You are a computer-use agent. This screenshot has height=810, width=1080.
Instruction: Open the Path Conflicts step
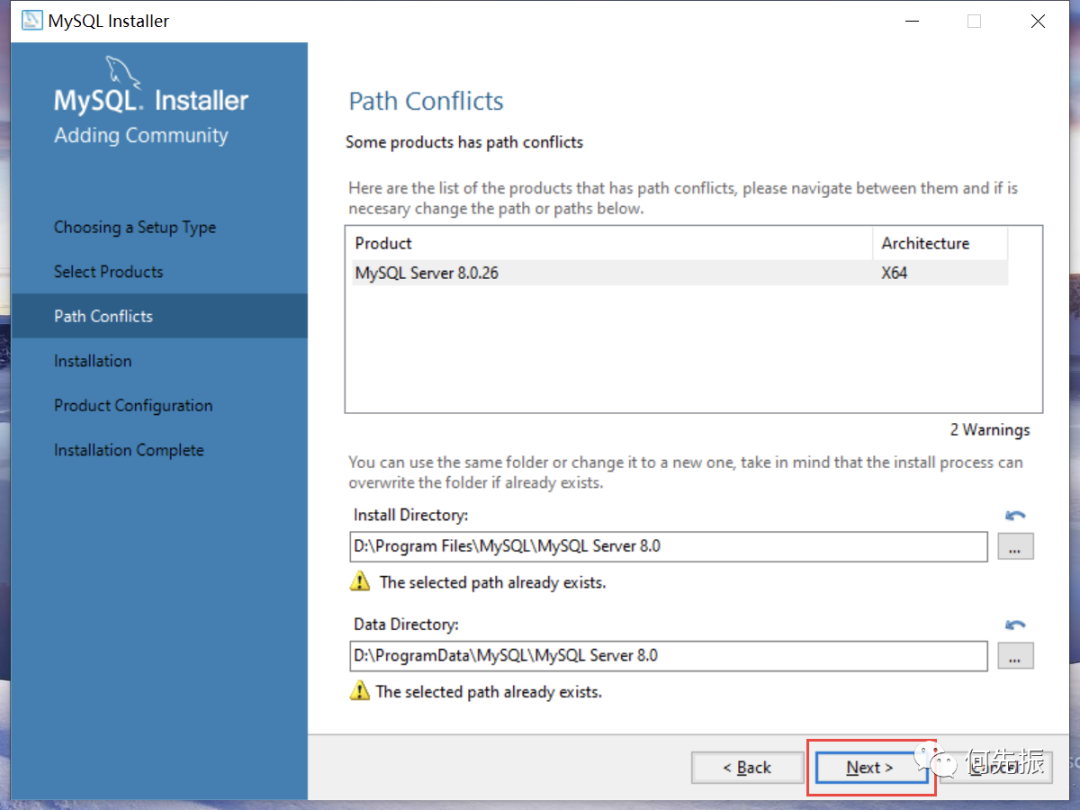pos(159,316)
